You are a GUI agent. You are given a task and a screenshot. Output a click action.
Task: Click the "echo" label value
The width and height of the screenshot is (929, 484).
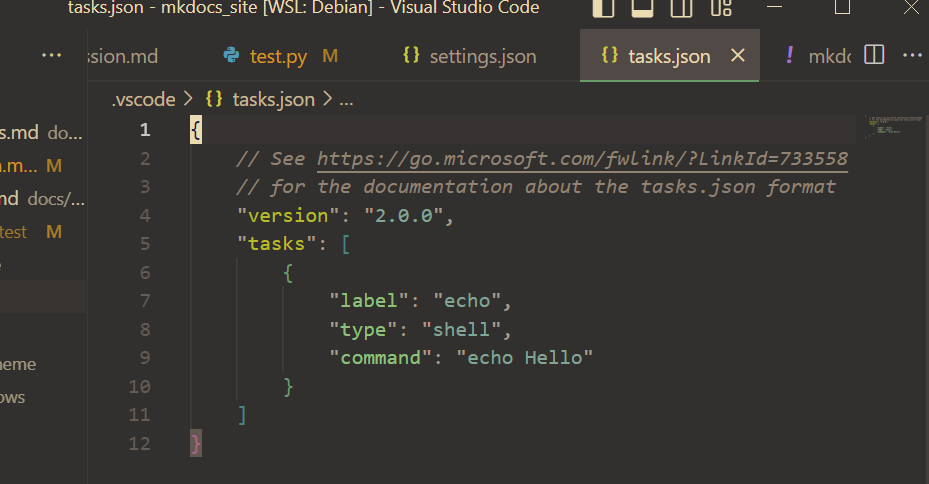467,301
